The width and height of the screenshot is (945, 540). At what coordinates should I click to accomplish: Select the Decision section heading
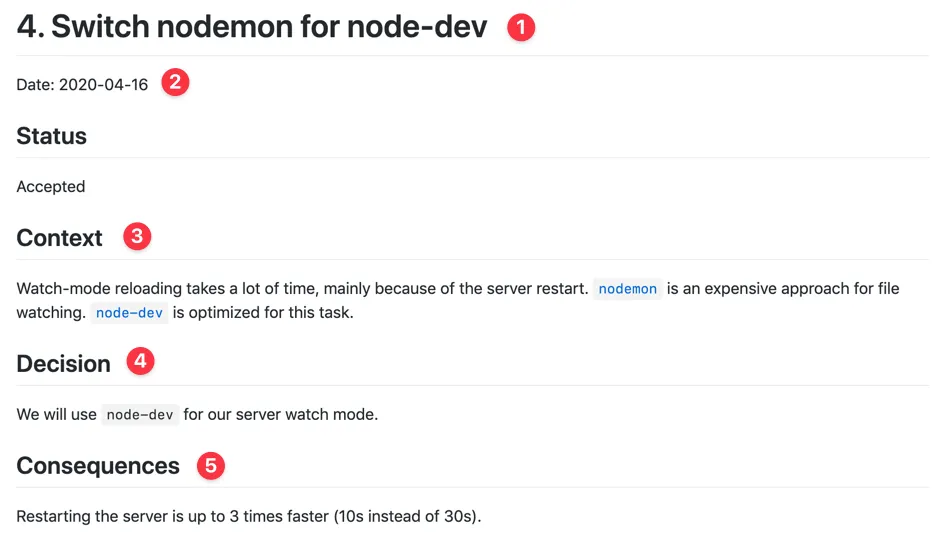tap(63, 364)
